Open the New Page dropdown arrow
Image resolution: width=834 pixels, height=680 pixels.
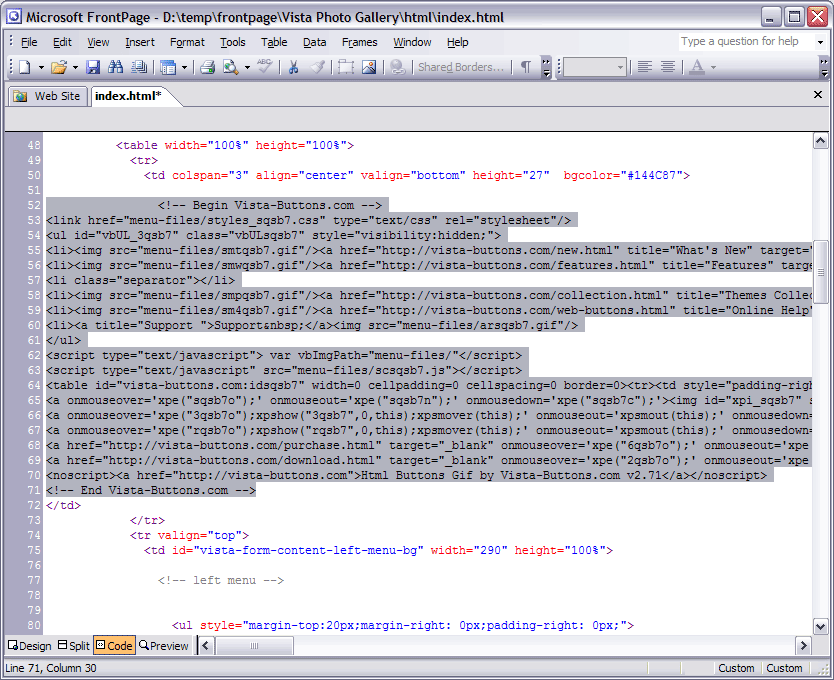coord(41,67)
